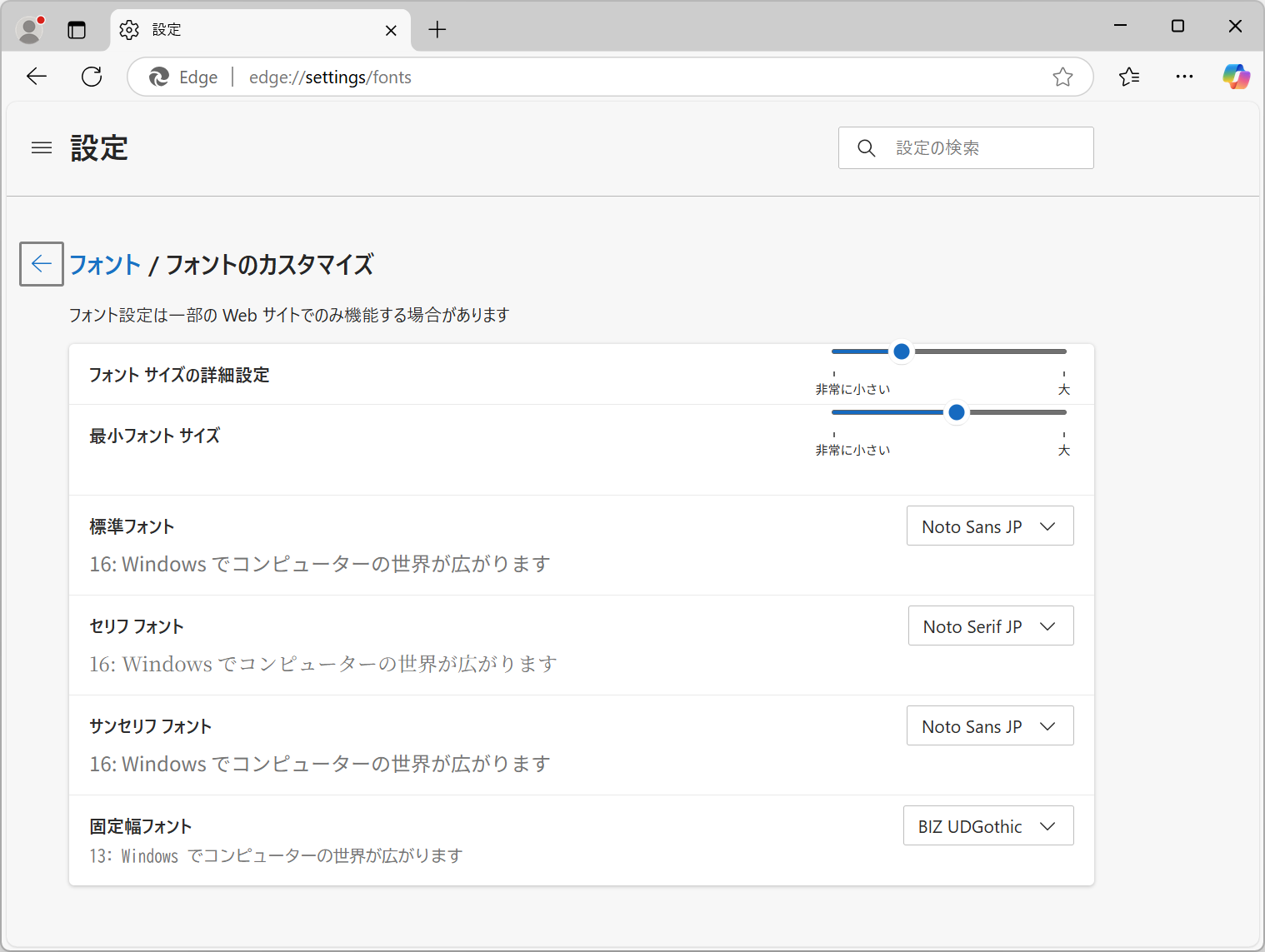This screenshot has width=1265, height=952.
Task: Open the 標準フォント Noto Sans JP dropdown
Action: [989, 526]
